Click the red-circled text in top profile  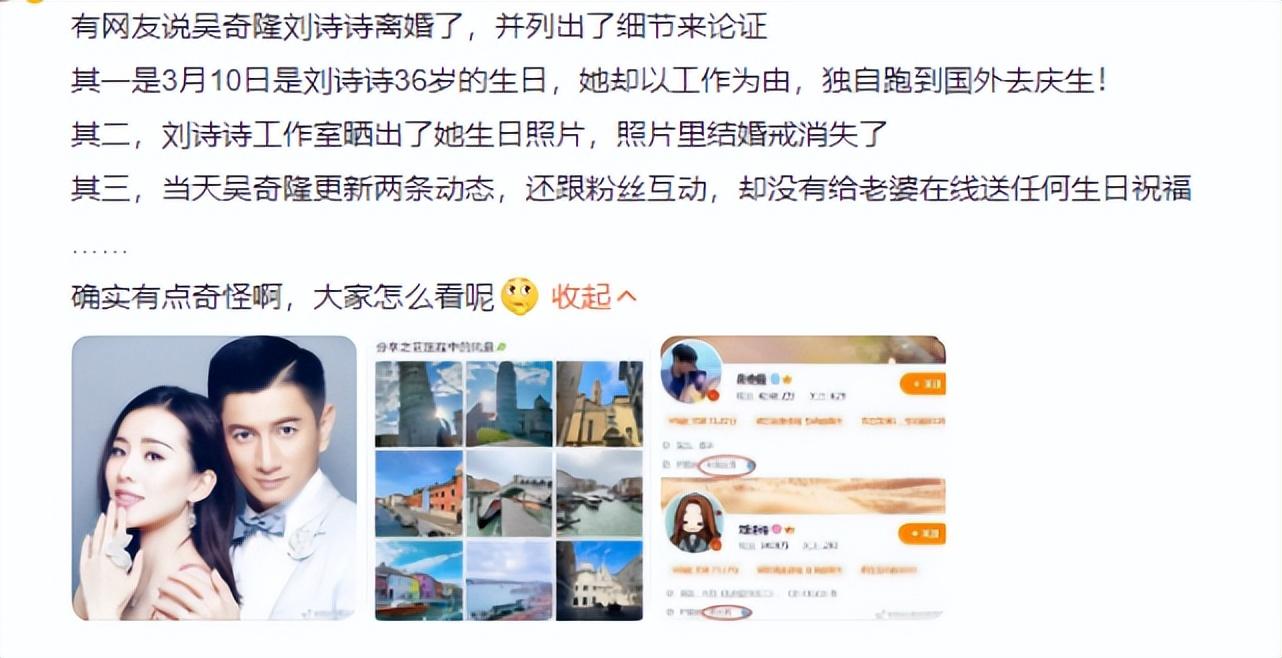tap(728, 465)
